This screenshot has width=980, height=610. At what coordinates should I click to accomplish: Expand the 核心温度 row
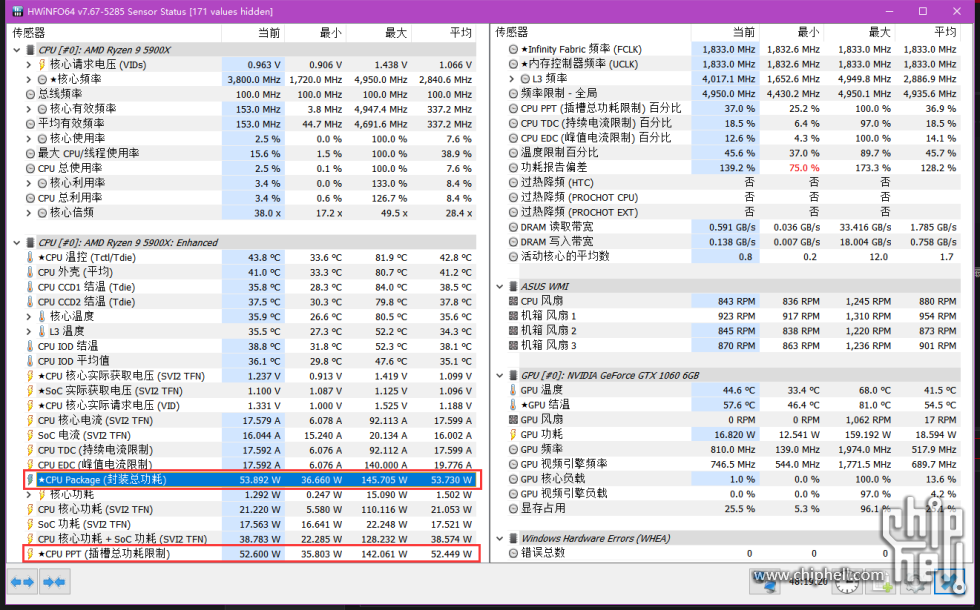(29, 316)
